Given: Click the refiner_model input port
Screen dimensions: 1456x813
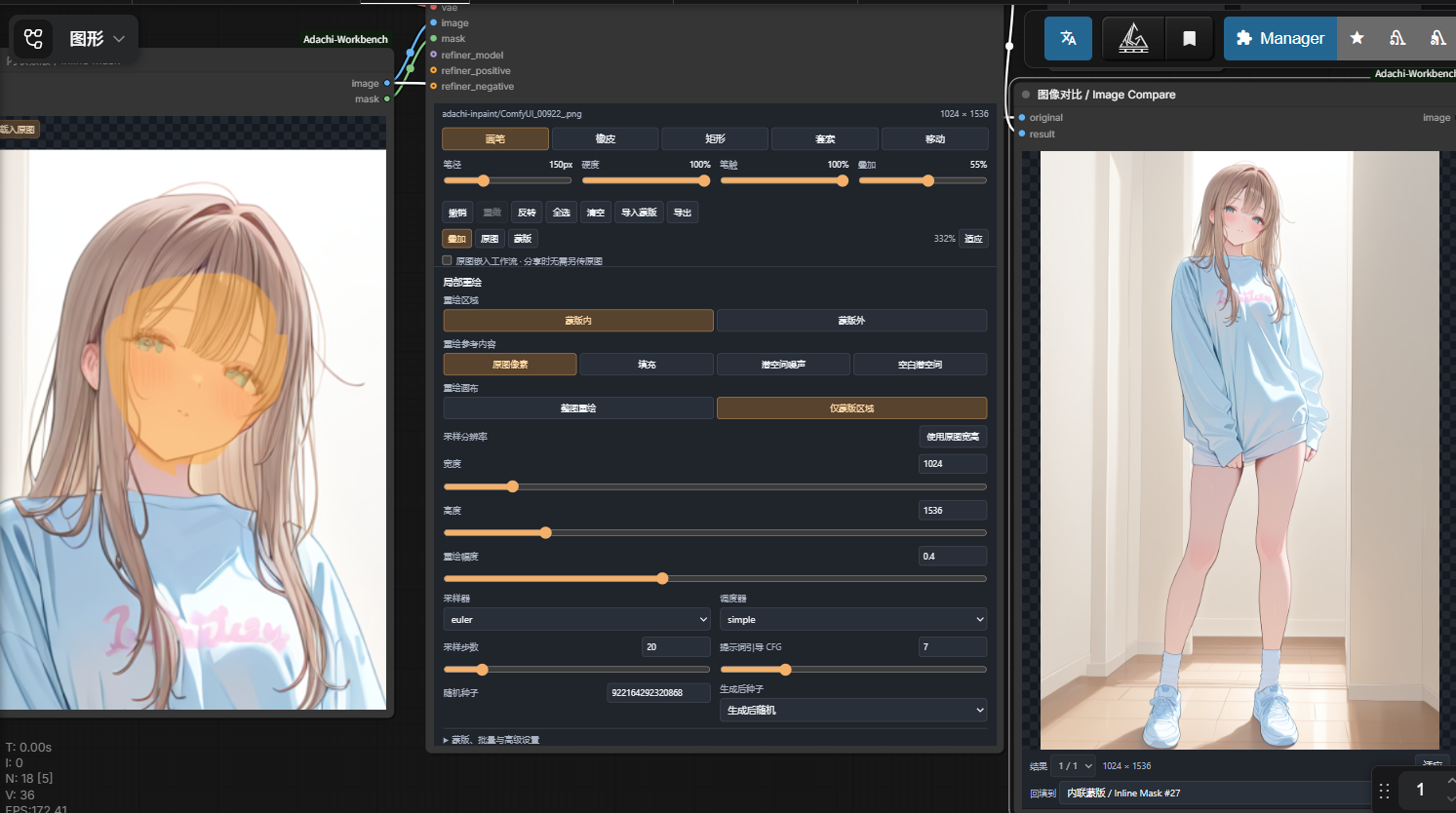Looking at the screenshot, I should point(434,55).
